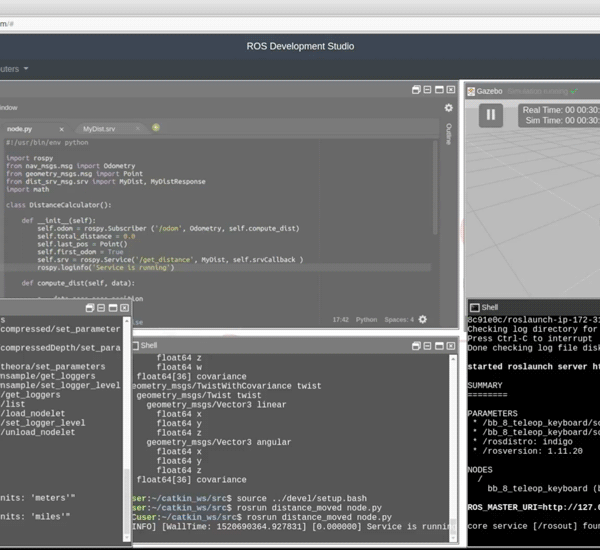Switch to the MyDist.srv tab
The height and width of the screenshot is (550, 600).
point(99,129)
